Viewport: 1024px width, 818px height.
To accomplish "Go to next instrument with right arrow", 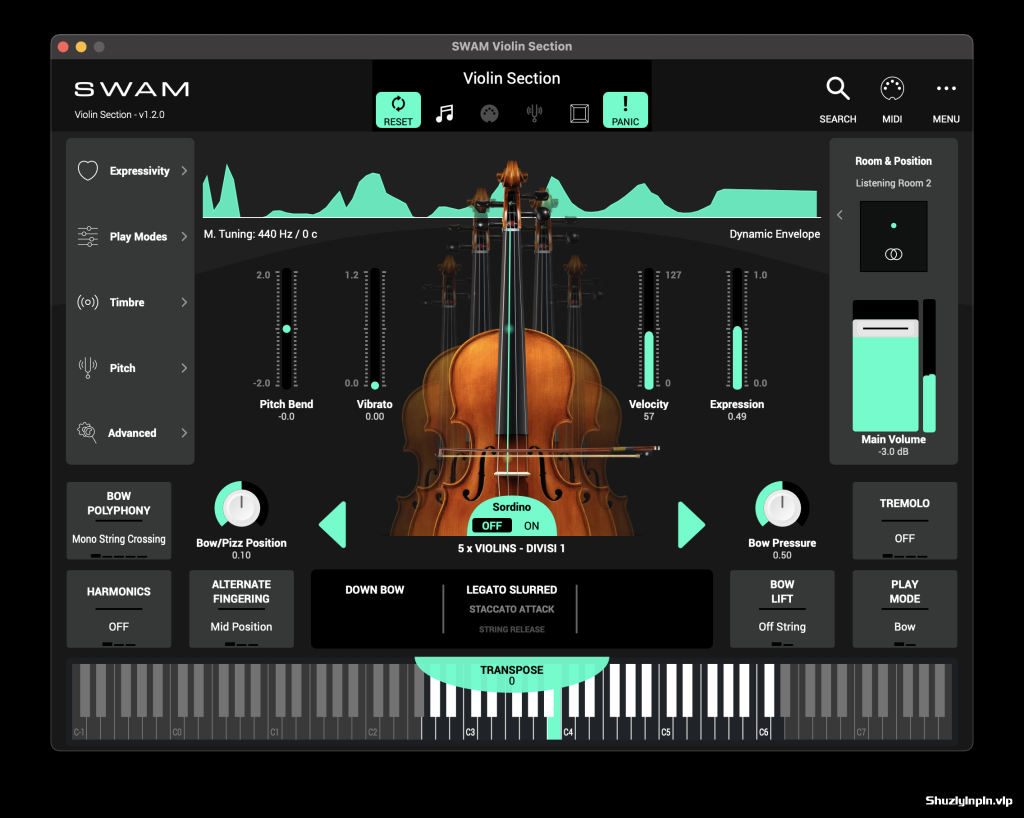I will click(691, 525).
